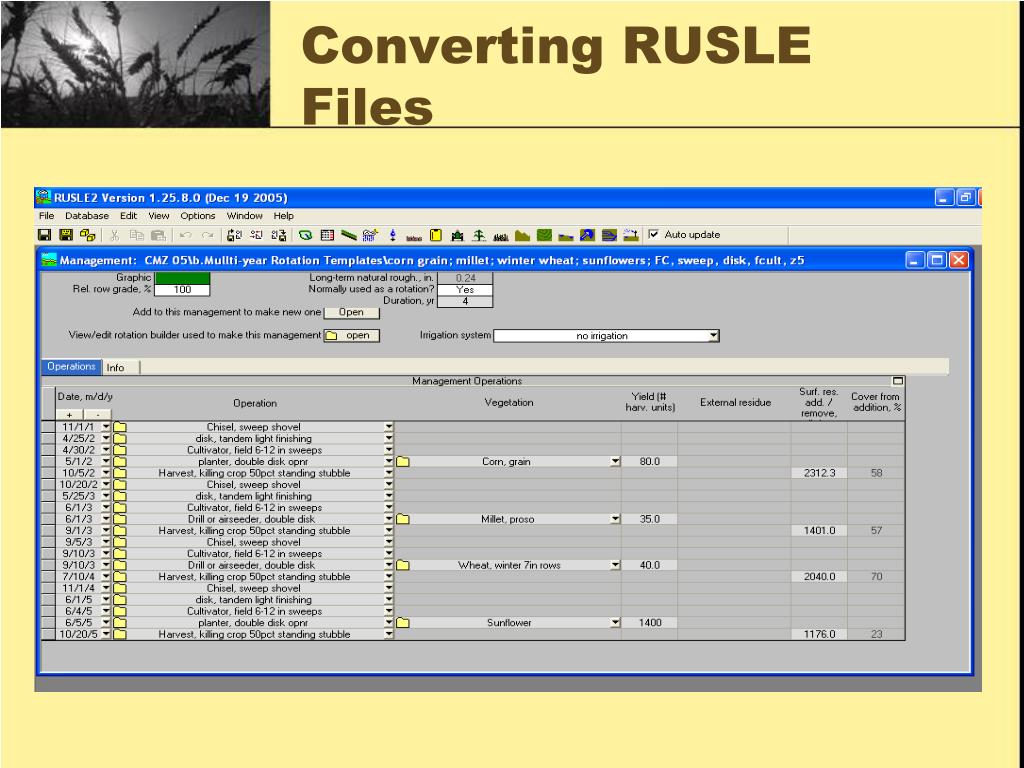Click the Normally used as rotation Yes field
Screen dimensions: 1024x768
(x=465, y=290)
